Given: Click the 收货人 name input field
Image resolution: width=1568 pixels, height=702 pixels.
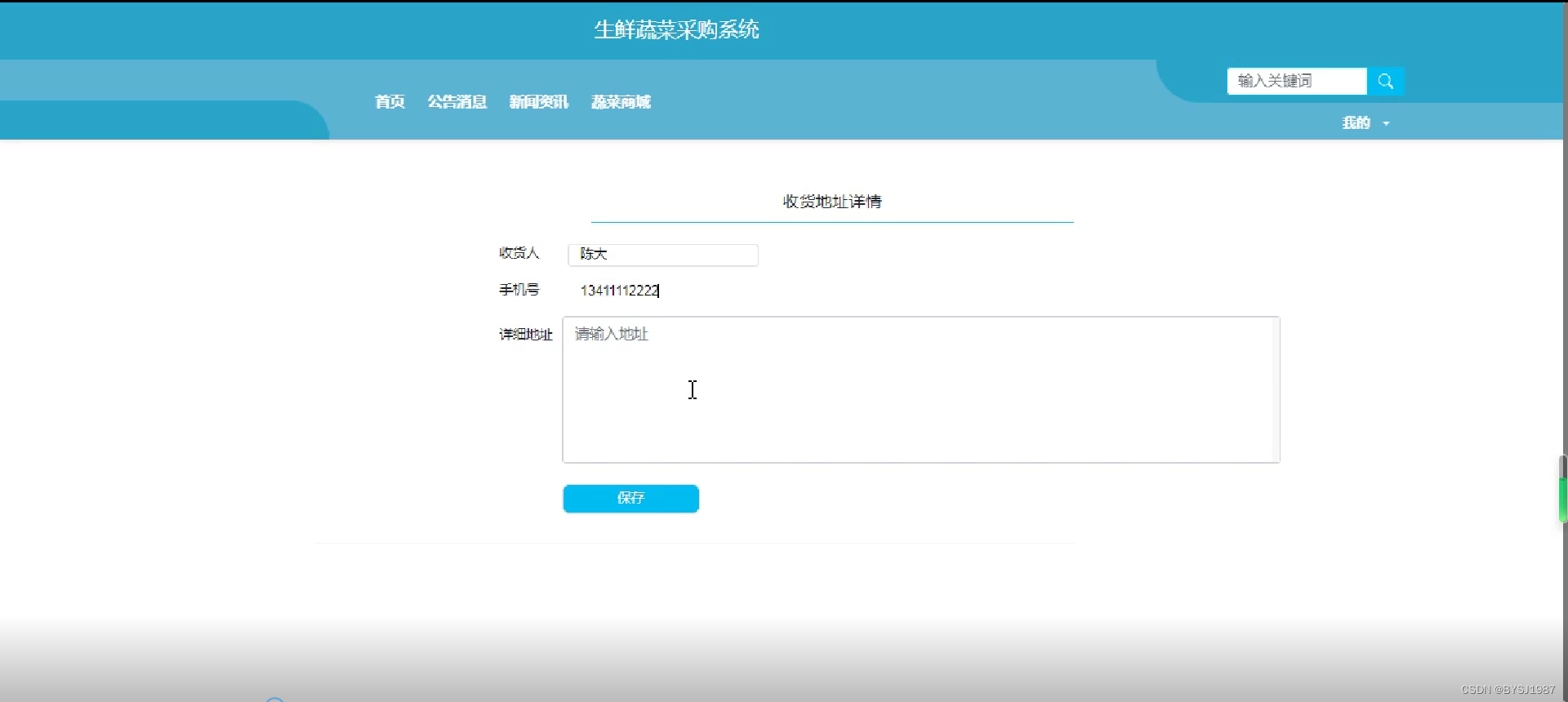Looking at the screenshot, I should (663, 255).
